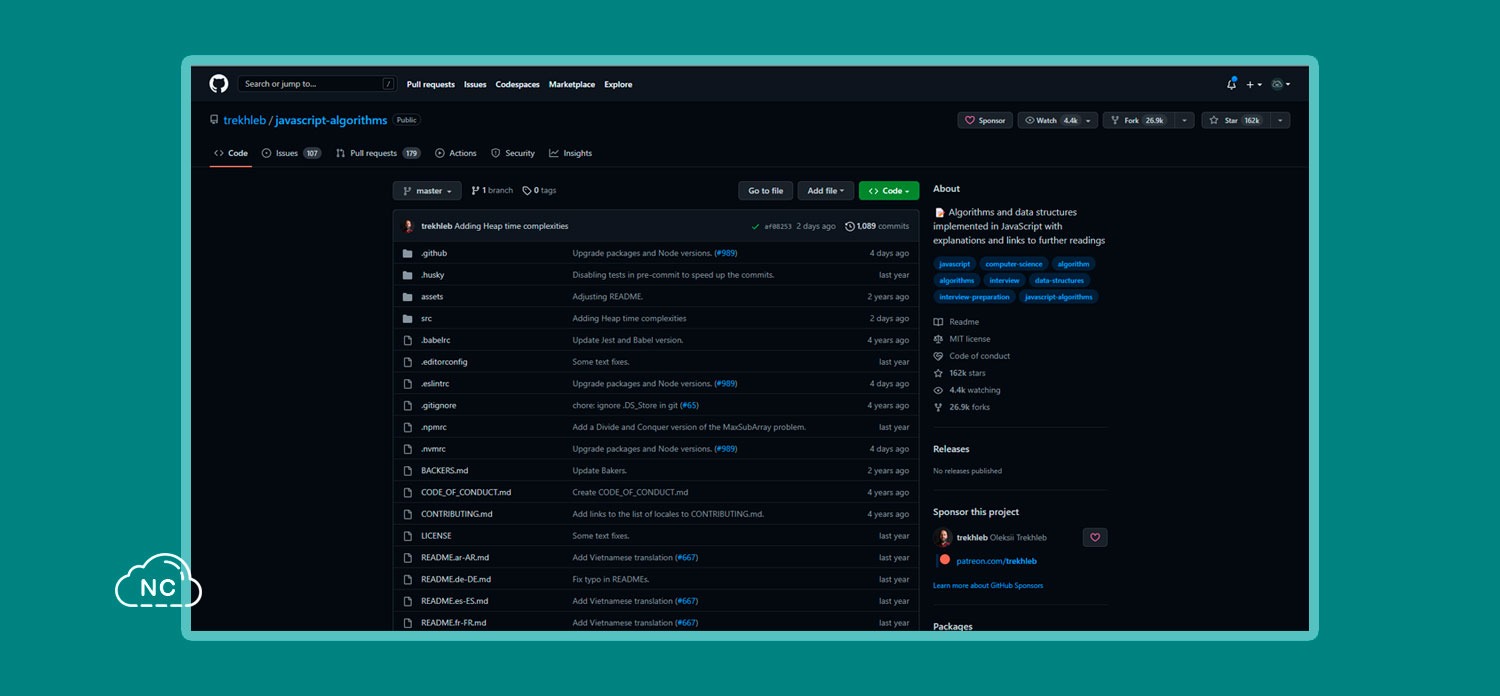Click the src folder icon
This screenshot has height=696, width=1500.
(x=407, y=318)
